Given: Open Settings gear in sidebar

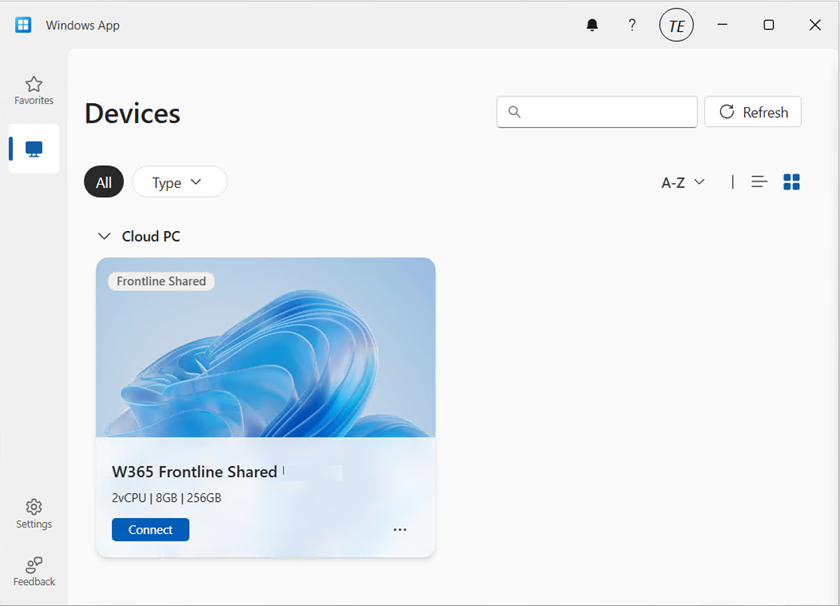Looking at the screenshot, I should (x=34, y=514).
